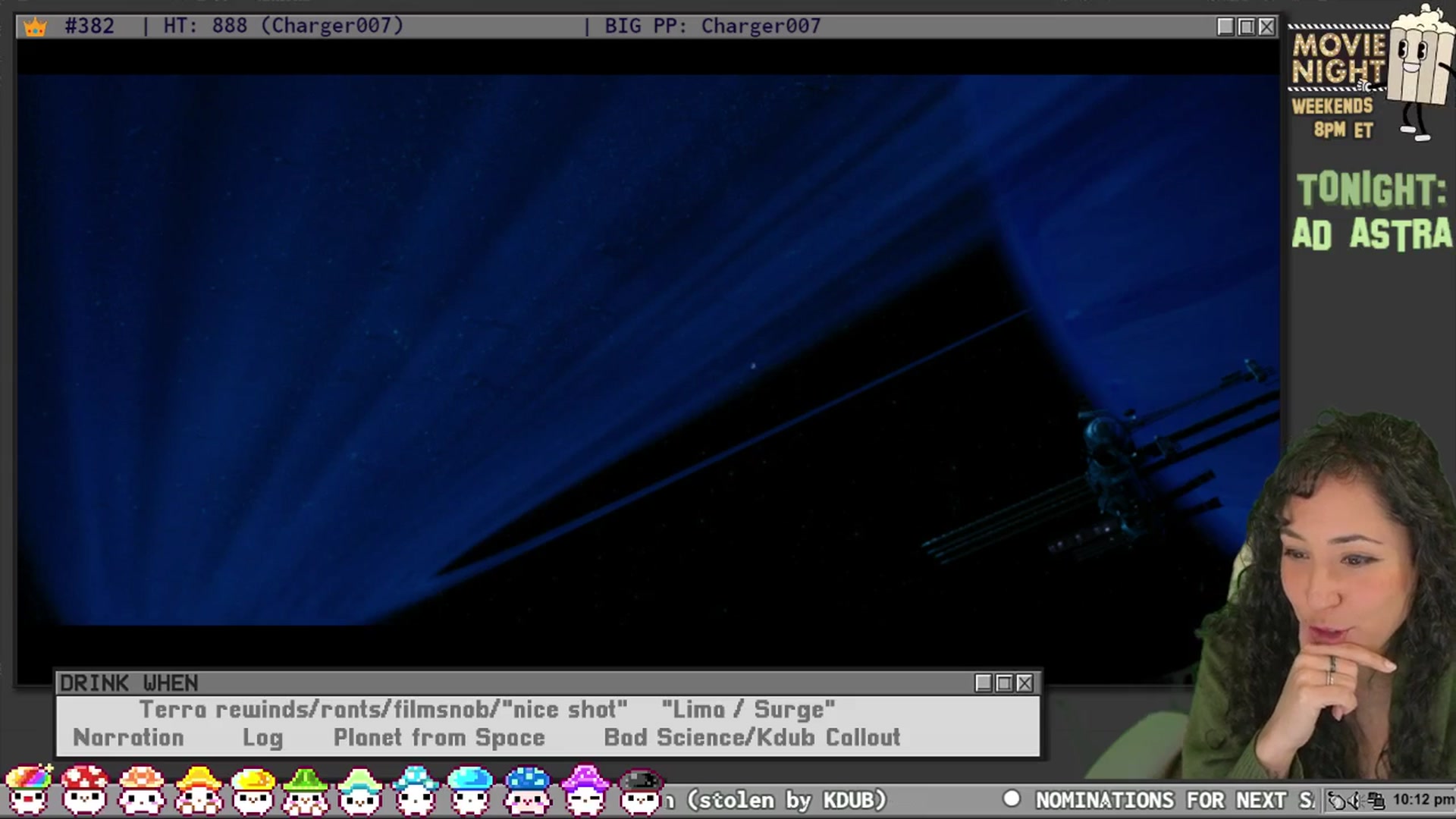Screen dimensions: 1456x819
Task: Click the glossy yellow mushroom character
Action: pyautogui.click(x=253, y=790)
